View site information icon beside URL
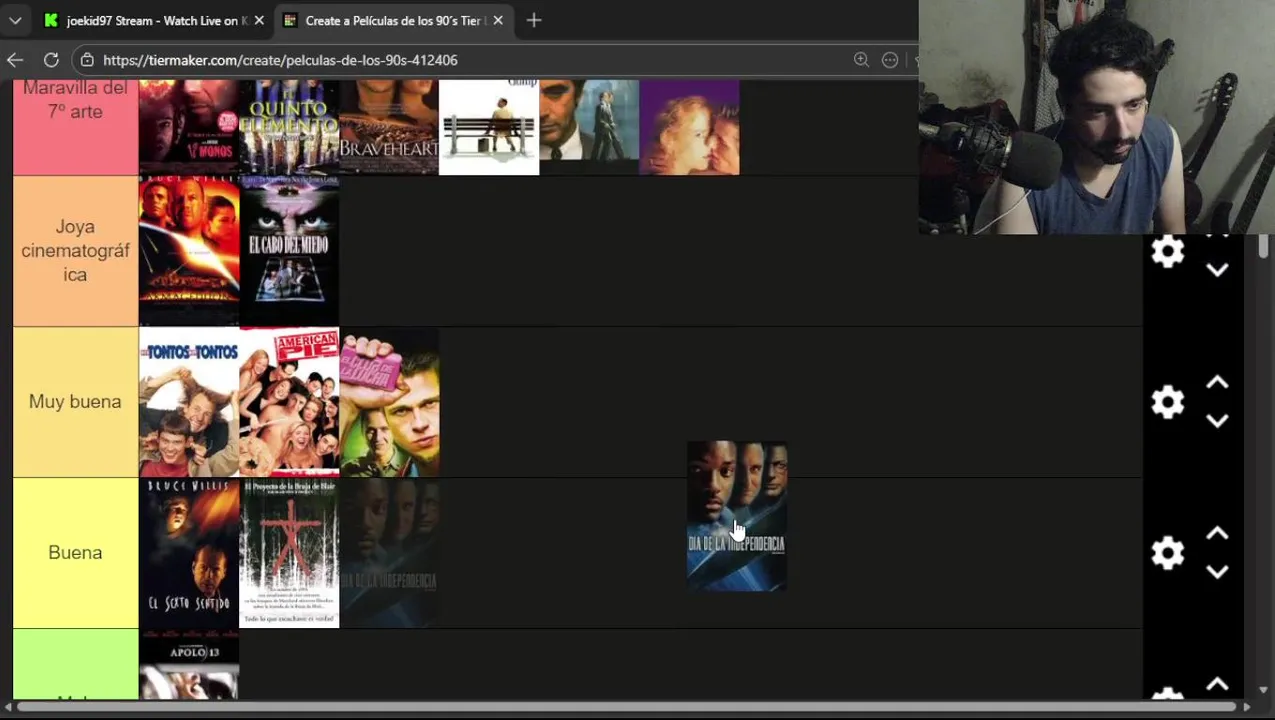This screenshot has width=1275, height=720. tap(87, 60)
